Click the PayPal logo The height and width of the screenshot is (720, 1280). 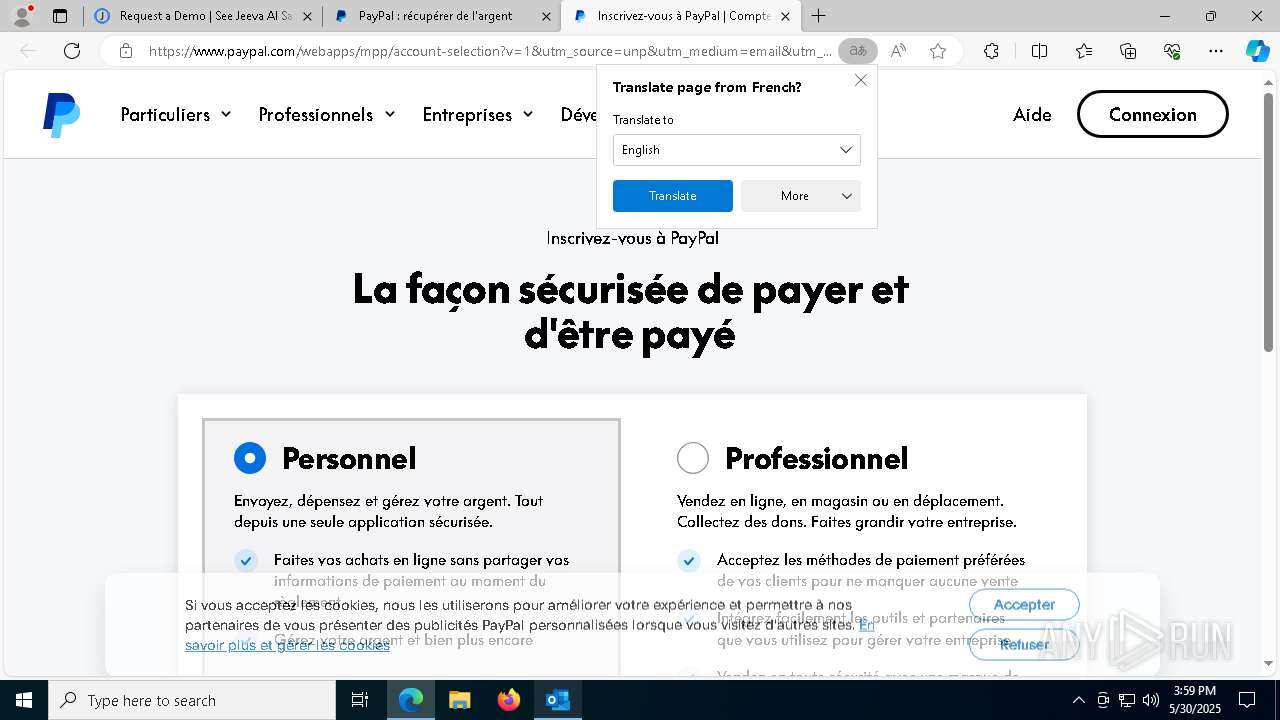pos(61,115)
